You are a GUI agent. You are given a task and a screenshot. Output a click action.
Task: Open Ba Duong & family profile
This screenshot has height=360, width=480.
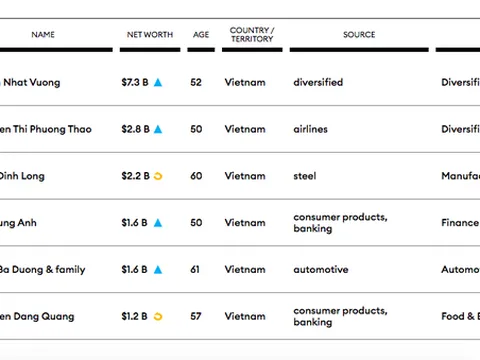pos(43,269)
